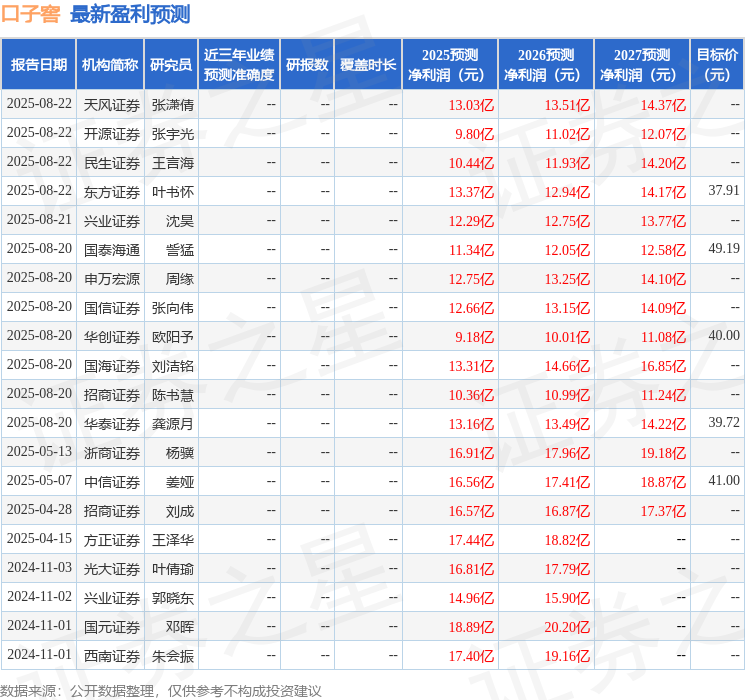Click target price 37.91
This screenshot has width=745, height=700.
tap(724, 191)
